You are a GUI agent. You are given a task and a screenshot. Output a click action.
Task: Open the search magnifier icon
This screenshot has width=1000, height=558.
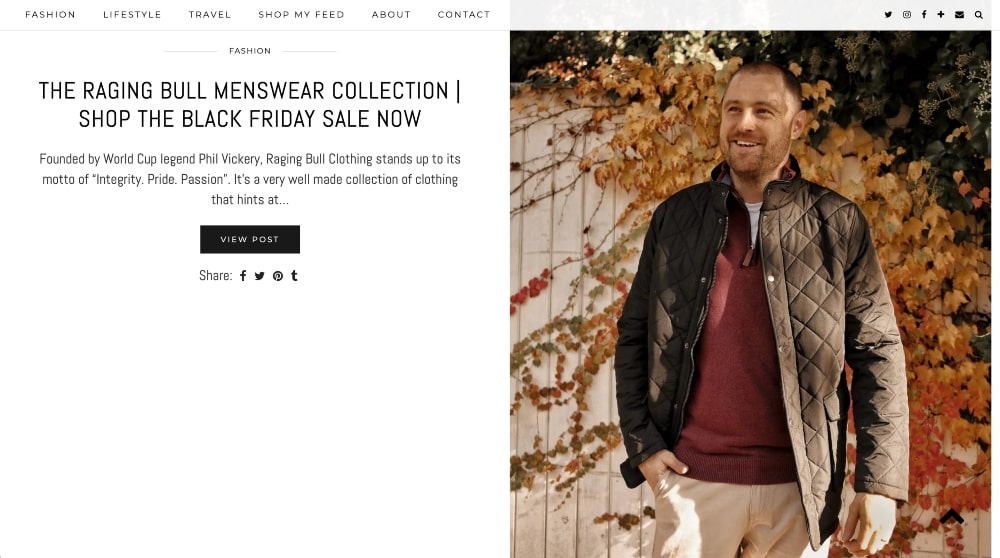(x=979, y=15)
